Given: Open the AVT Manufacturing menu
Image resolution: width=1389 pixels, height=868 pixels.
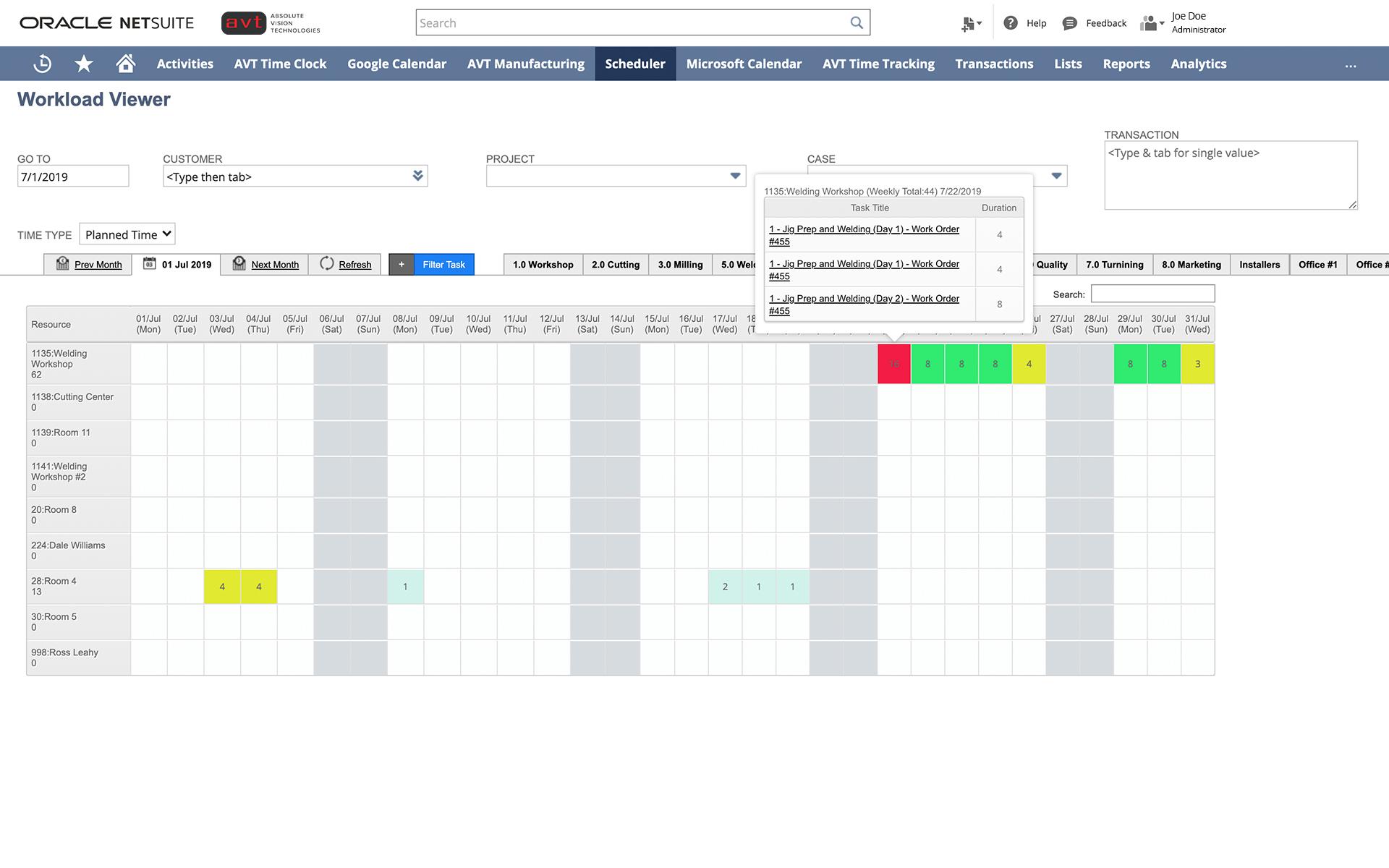Looking at the screenshot, I should click(525, 64).
